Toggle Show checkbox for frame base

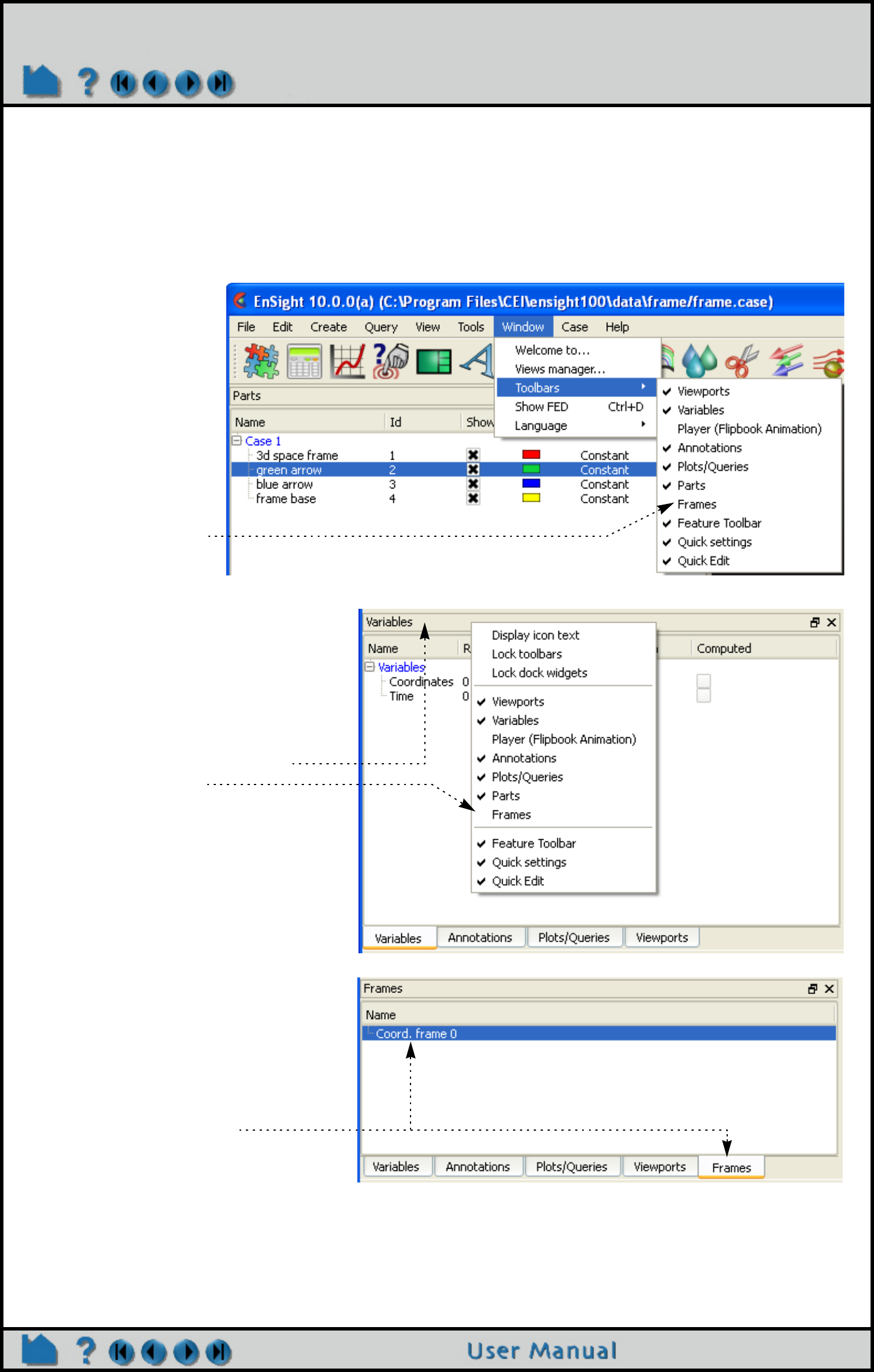473,498
